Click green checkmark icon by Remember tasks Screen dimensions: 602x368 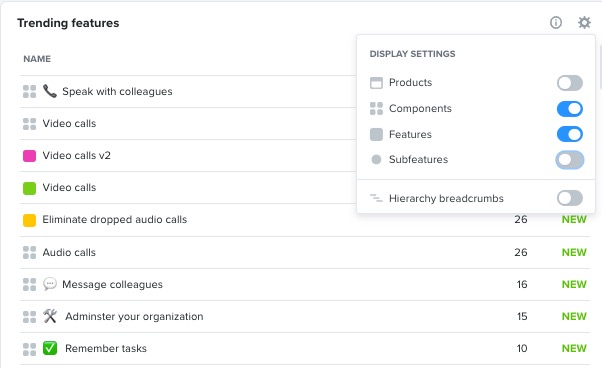point(50,348)
